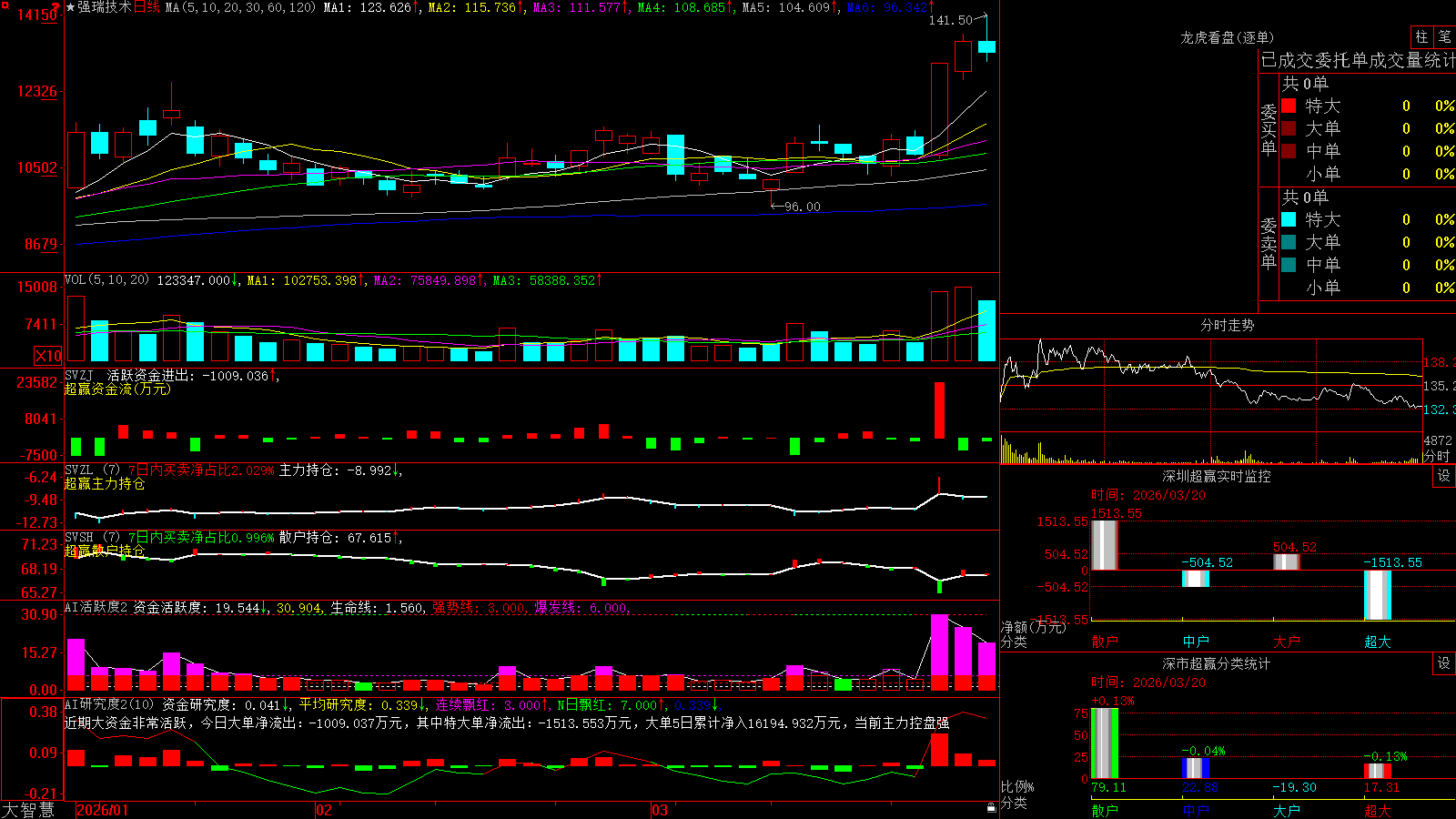Click the VOL(5,10,20) indicator label
Image resolution: width=1456 pixels, height=819 pixels.
(106, 279)
